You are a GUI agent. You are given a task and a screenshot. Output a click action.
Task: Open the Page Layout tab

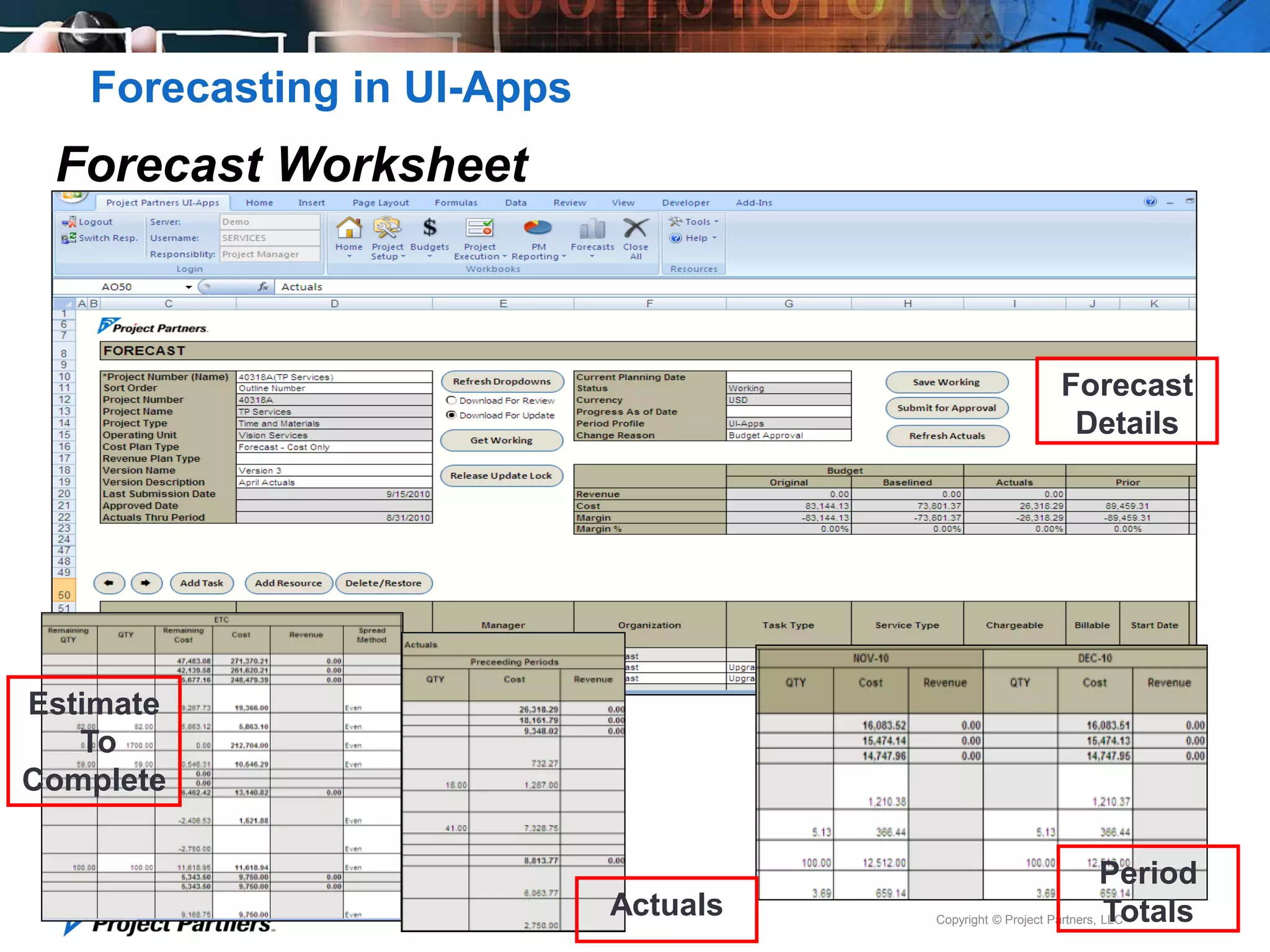(x=381, y=203)
